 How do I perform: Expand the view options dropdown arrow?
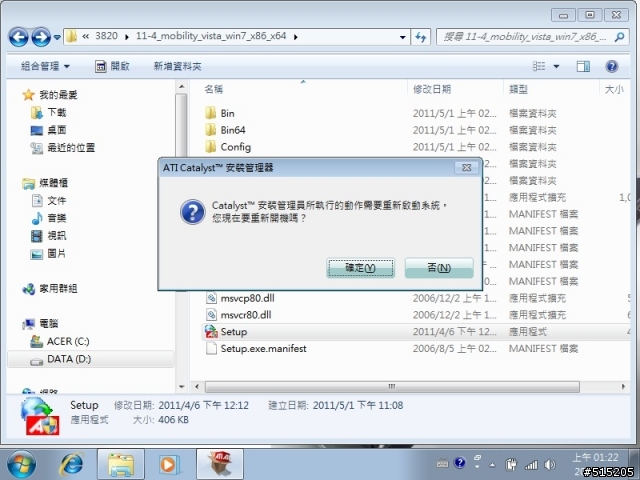[x=556, y=66]
